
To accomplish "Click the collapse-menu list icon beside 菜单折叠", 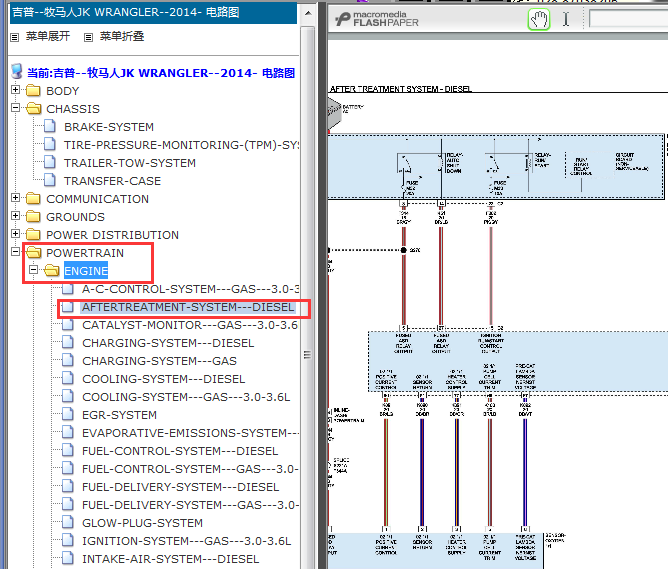I will tap(88, 37).
